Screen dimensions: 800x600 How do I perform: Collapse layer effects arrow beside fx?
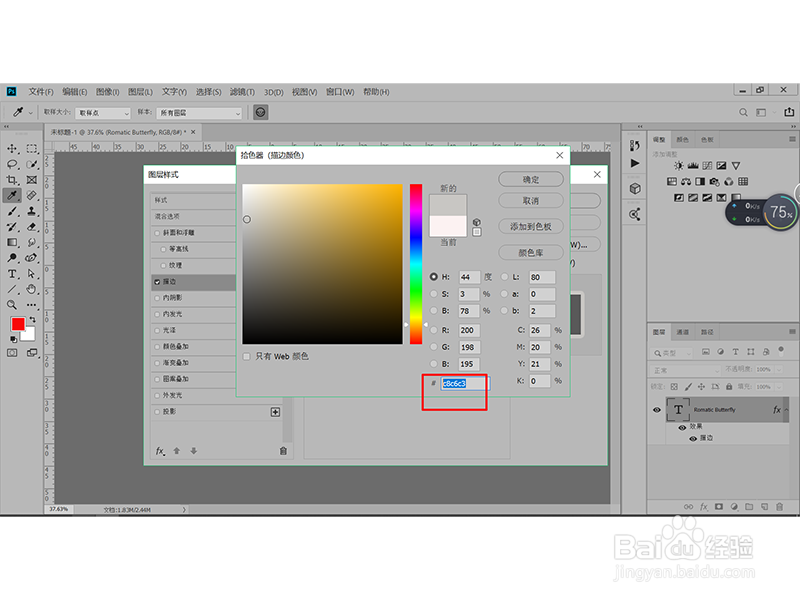point(786,410)
